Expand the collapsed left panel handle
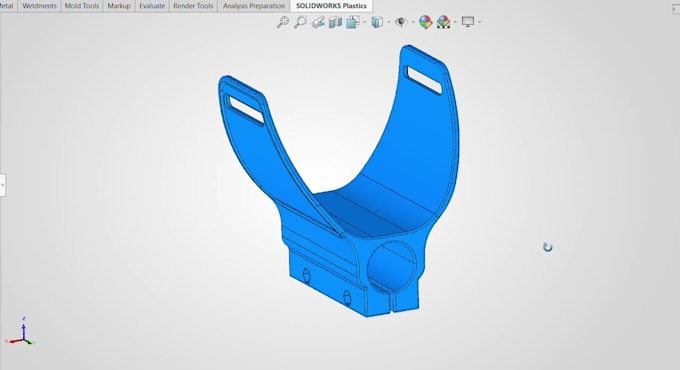The height and width of the screenshot is (370, 680). click(2, 185)
